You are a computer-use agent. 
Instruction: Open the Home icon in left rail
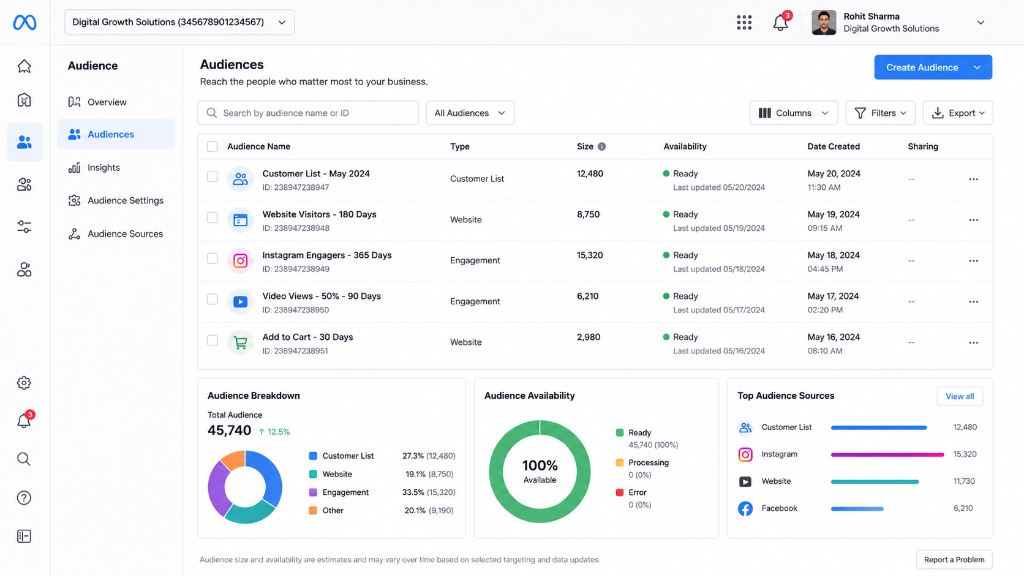(x=24, y=66)
